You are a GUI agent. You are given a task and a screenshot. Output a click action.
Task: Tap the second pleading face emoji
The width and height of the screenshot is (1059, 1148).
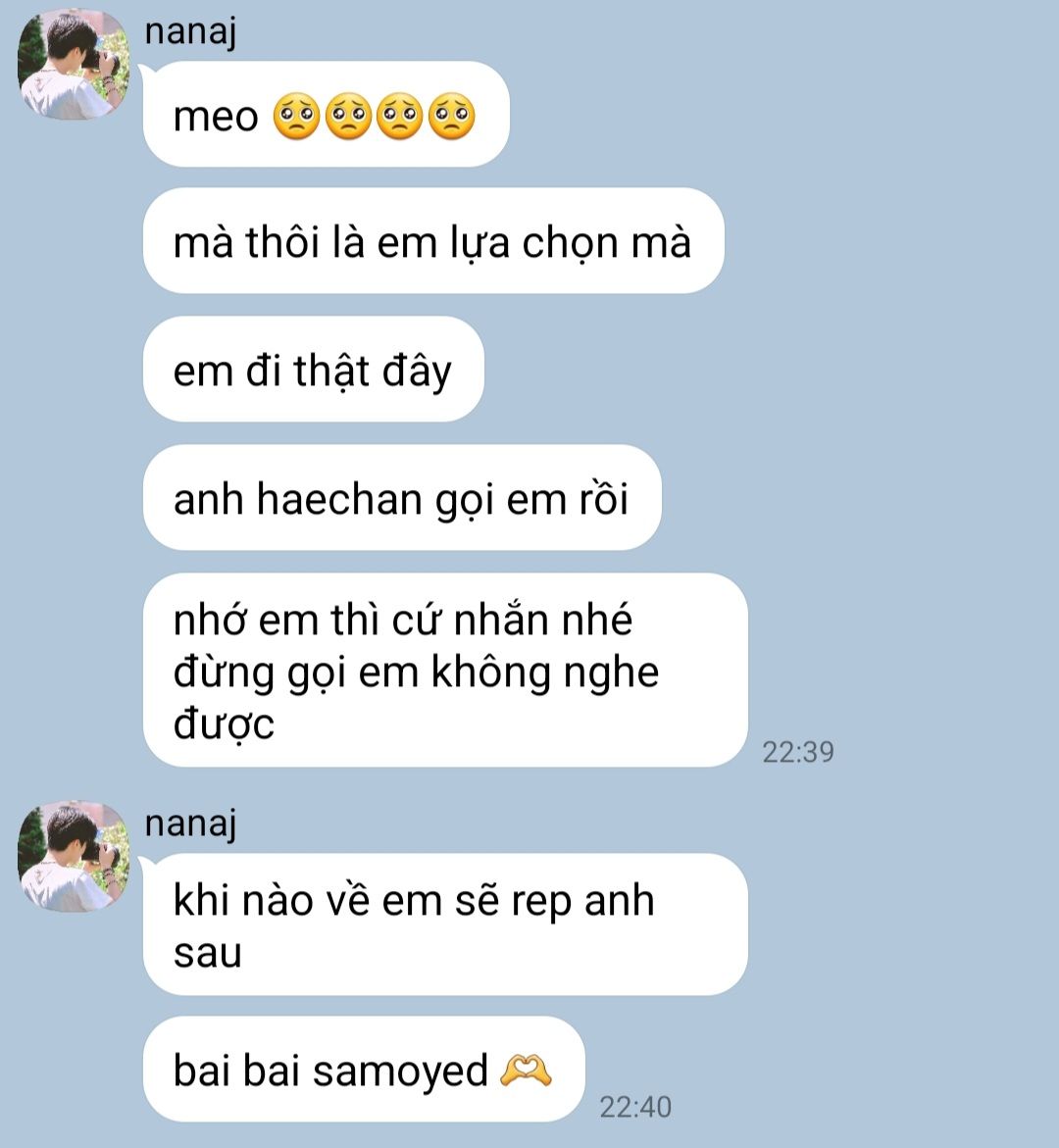348,116
